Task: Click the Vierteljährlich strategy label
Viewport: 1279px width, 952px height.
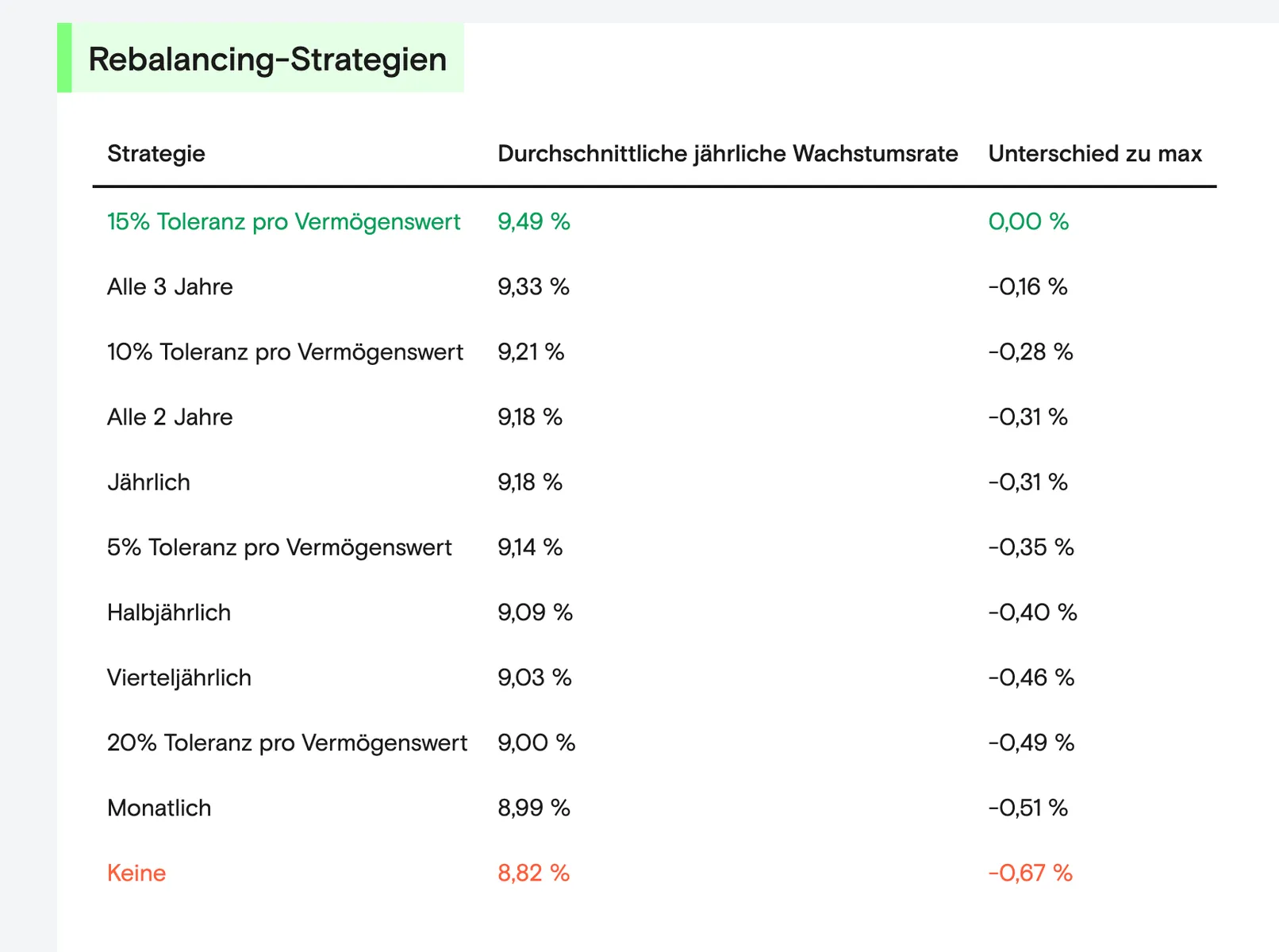Action: pos(179,678)
